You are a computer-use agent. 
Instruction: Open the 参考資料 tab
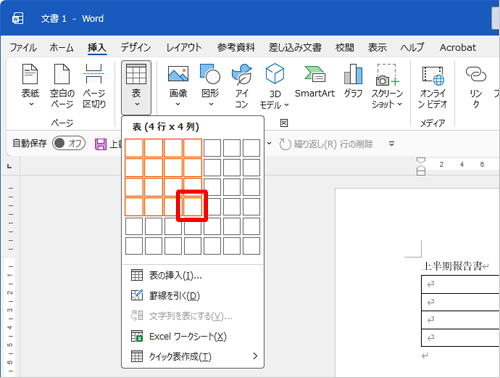(236, 48)
